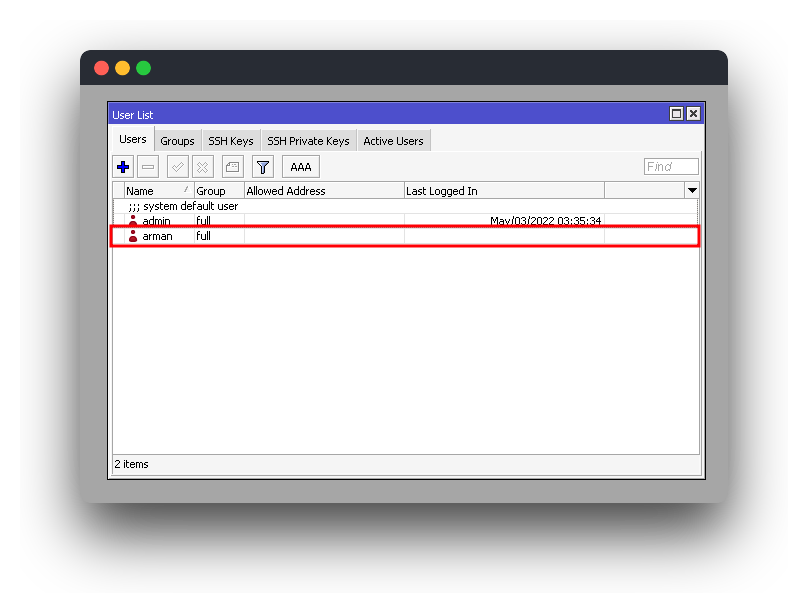Viewport: 808px width, 613px height.
Task: Select the Users tab
Action: [x=133, y=140]
